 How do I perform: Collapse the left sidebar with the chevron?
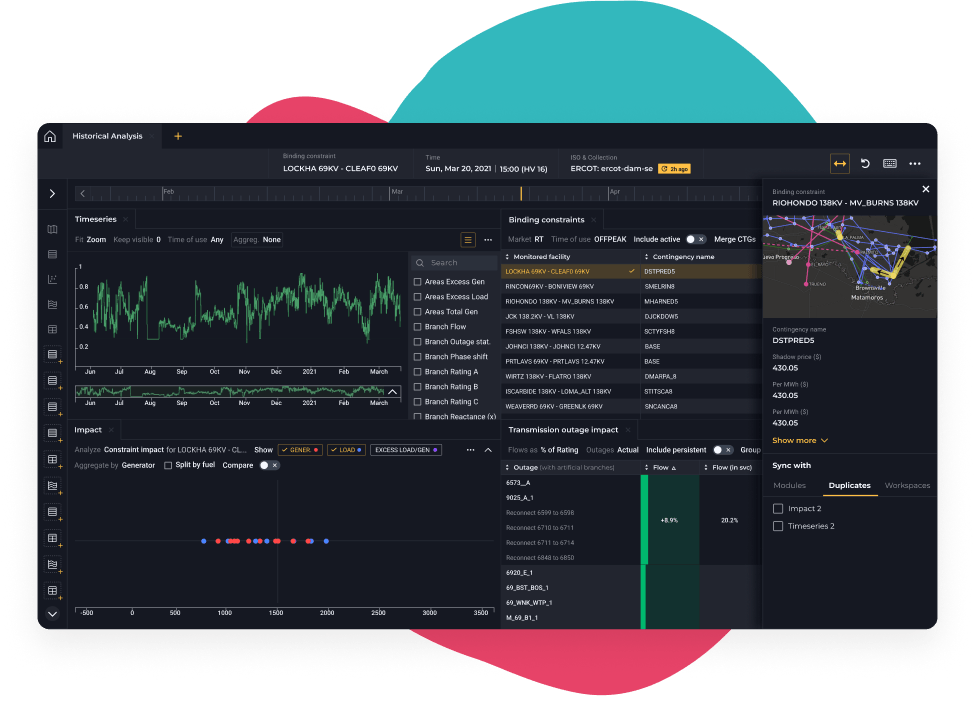53,193
